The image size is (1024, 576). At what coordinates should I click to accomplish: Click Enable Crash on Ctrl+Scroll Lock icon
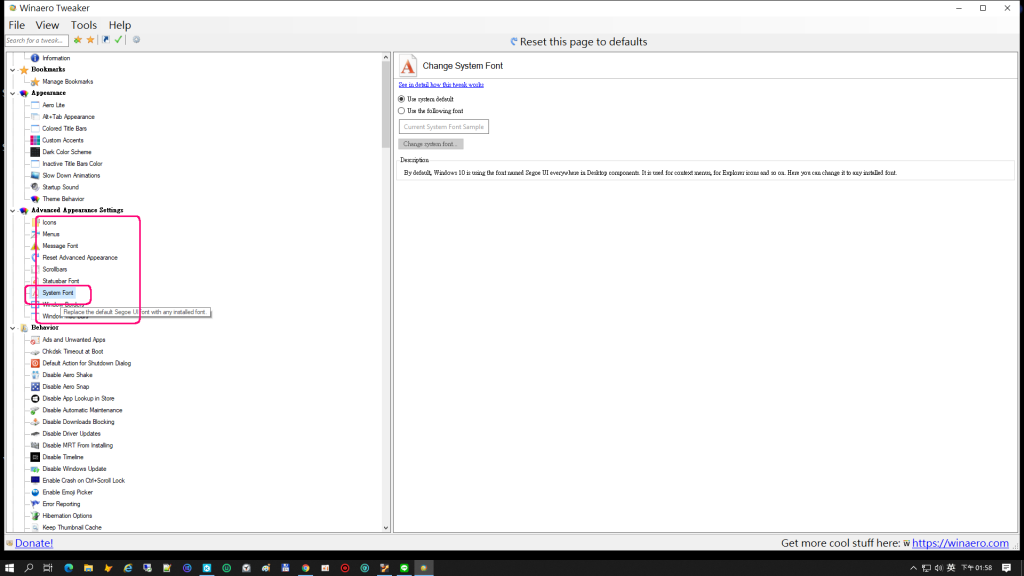coord(35,481)
